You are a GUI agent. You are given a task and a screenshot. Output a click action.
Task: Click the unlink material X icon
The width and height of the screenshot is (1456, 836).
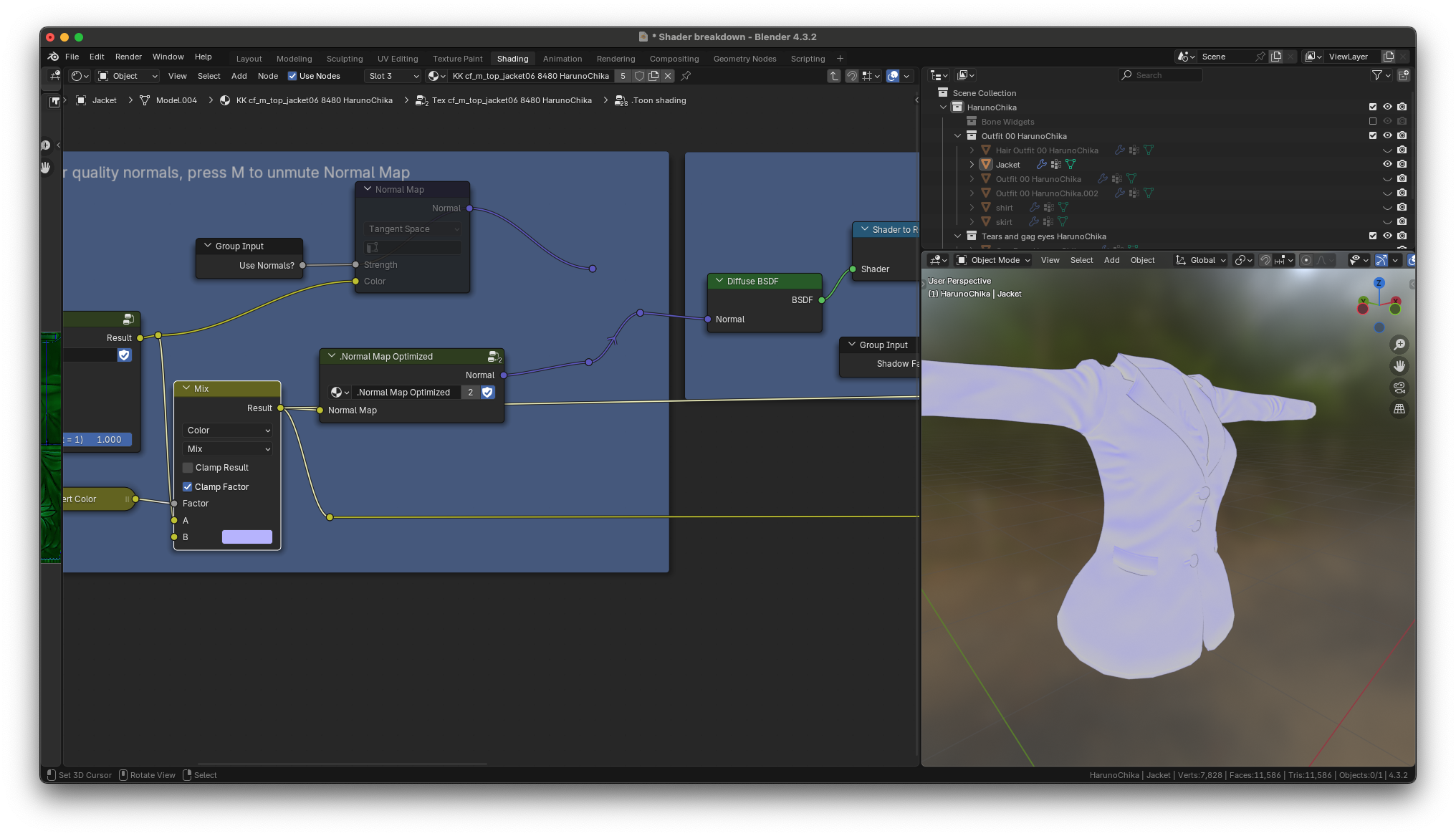coord(668,76)
